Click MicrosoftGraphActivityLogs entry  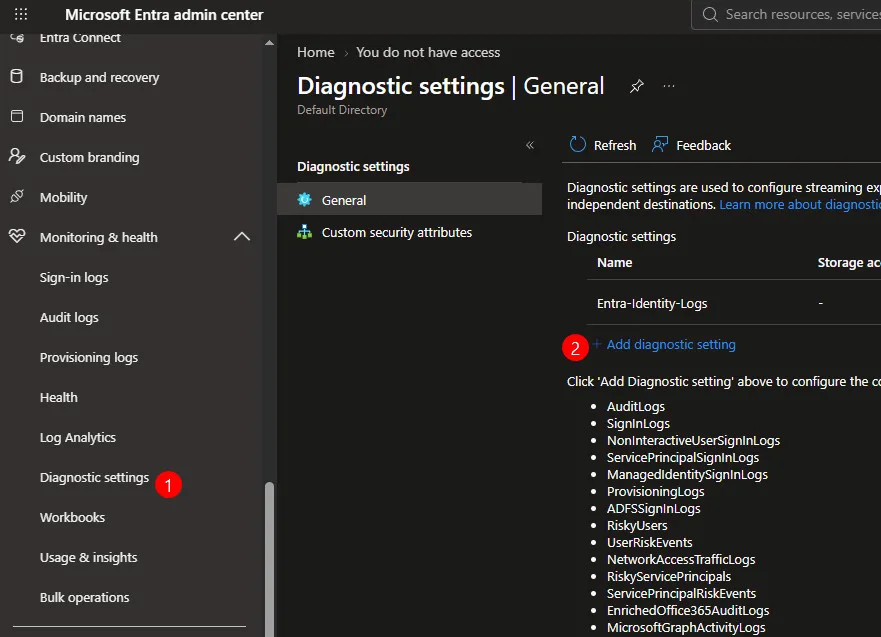pyautogui.click(x=686, y=627)
